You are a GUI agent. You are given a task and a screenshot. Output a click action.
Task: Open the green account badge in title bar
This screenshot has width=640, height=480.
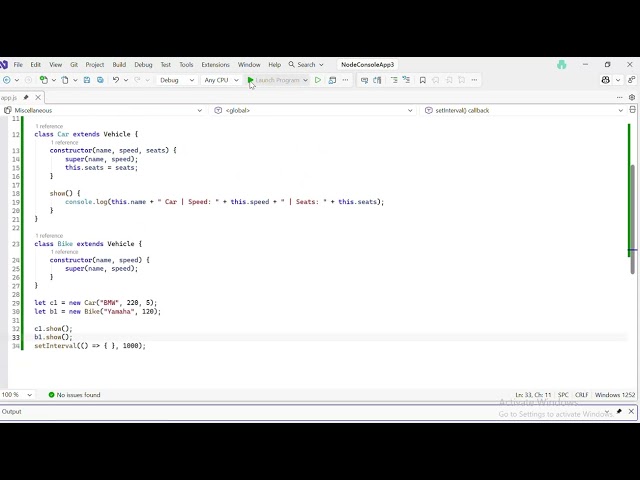tap(562, 64)
